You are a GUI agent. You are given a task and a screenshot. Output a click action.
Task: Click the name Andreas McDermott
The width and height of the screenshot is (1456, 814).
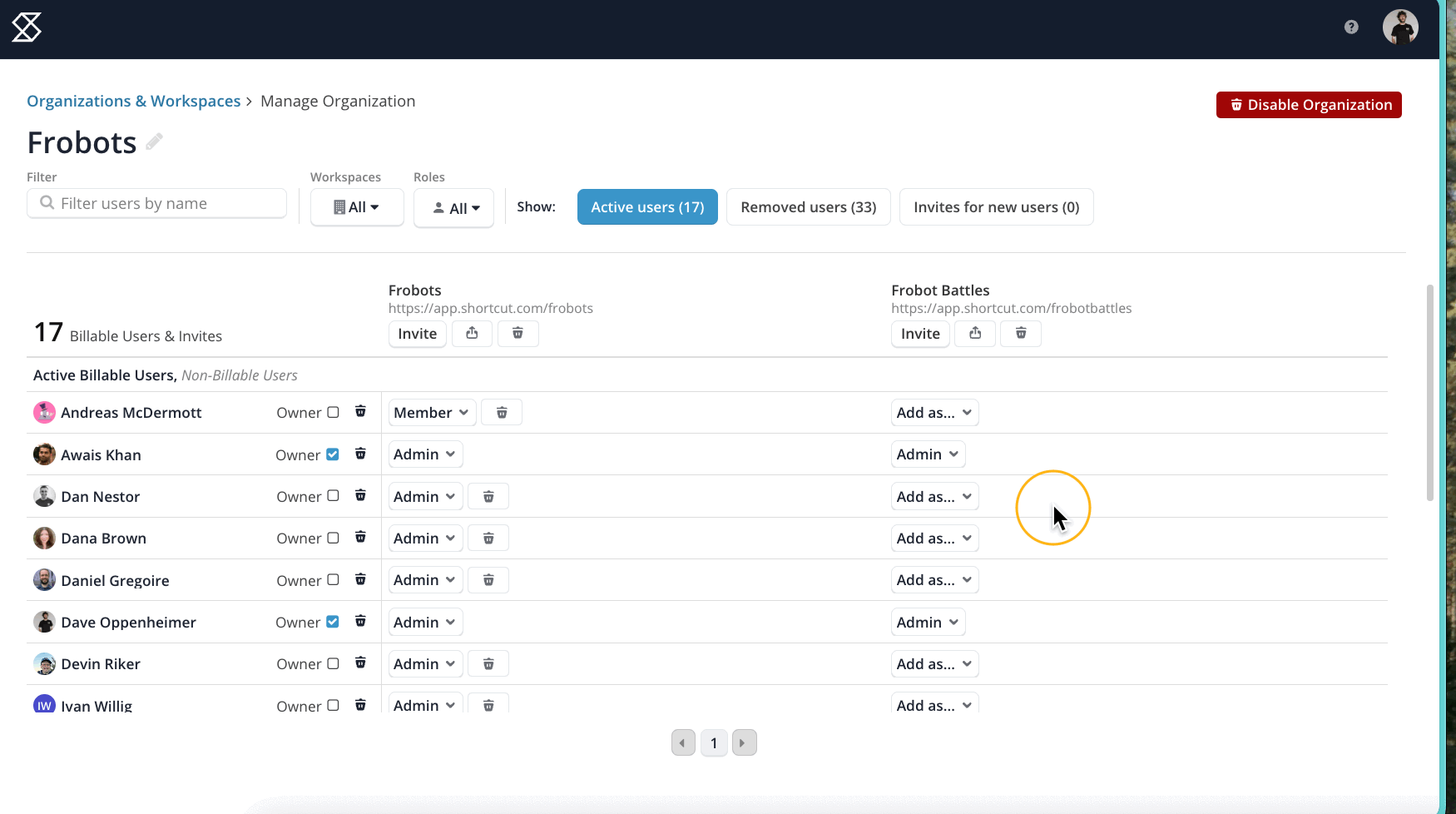point(131,413)
